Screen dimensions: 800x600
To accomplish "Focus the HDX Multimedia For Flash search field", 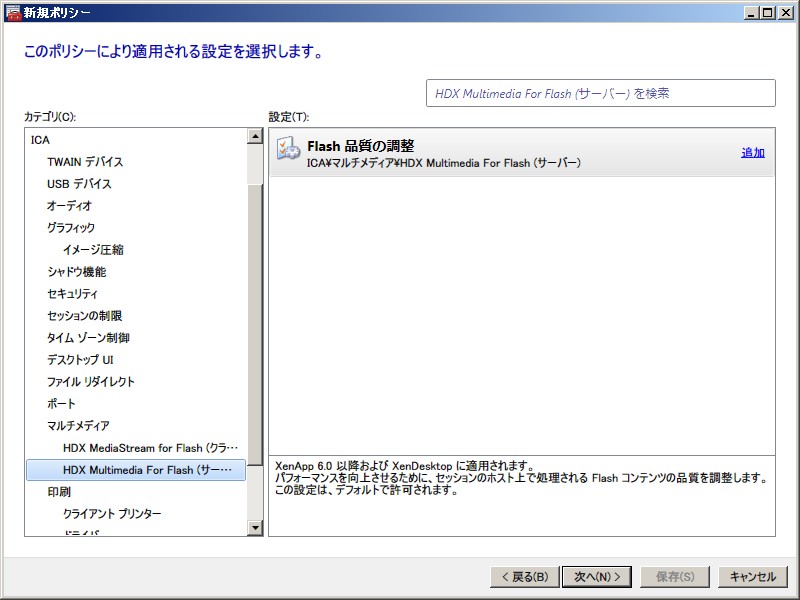I will point(600,93).
